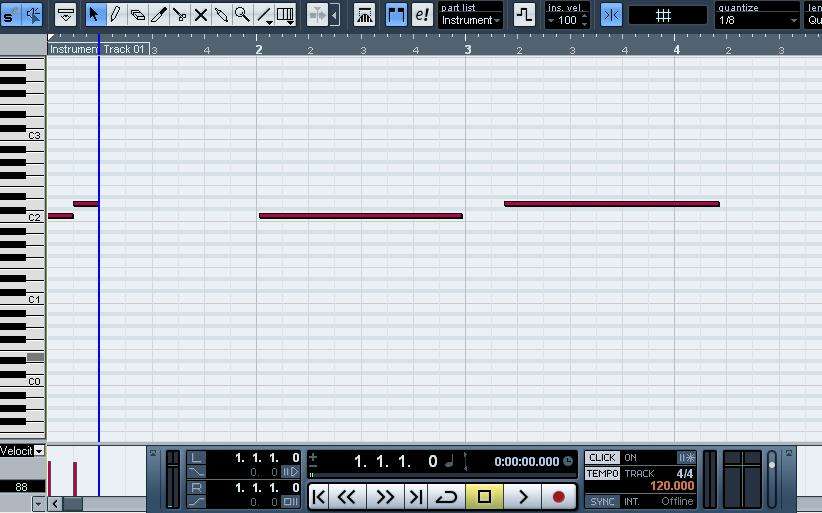
Task: Click the scrollbar left arrow
Action: coord(55,504)
